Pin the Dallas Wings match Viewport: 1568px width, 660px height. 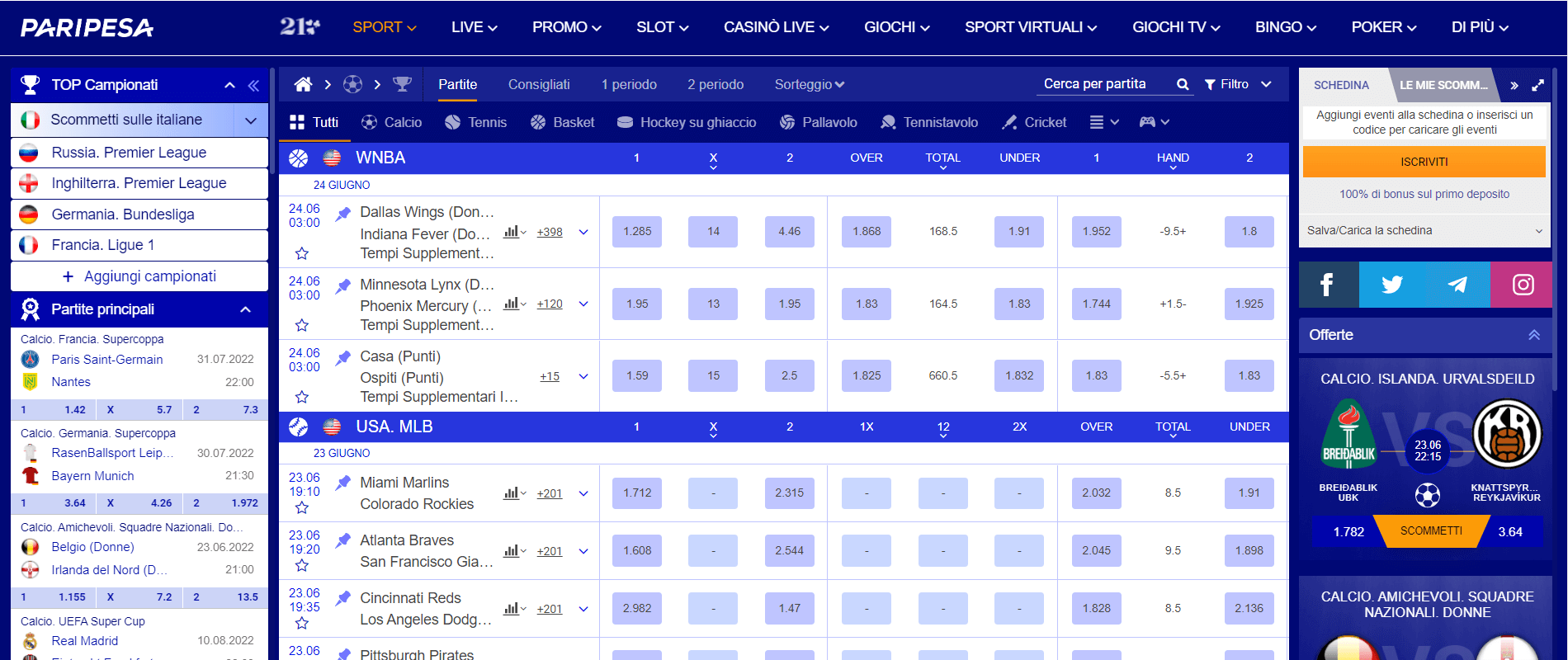pos(342,214)
